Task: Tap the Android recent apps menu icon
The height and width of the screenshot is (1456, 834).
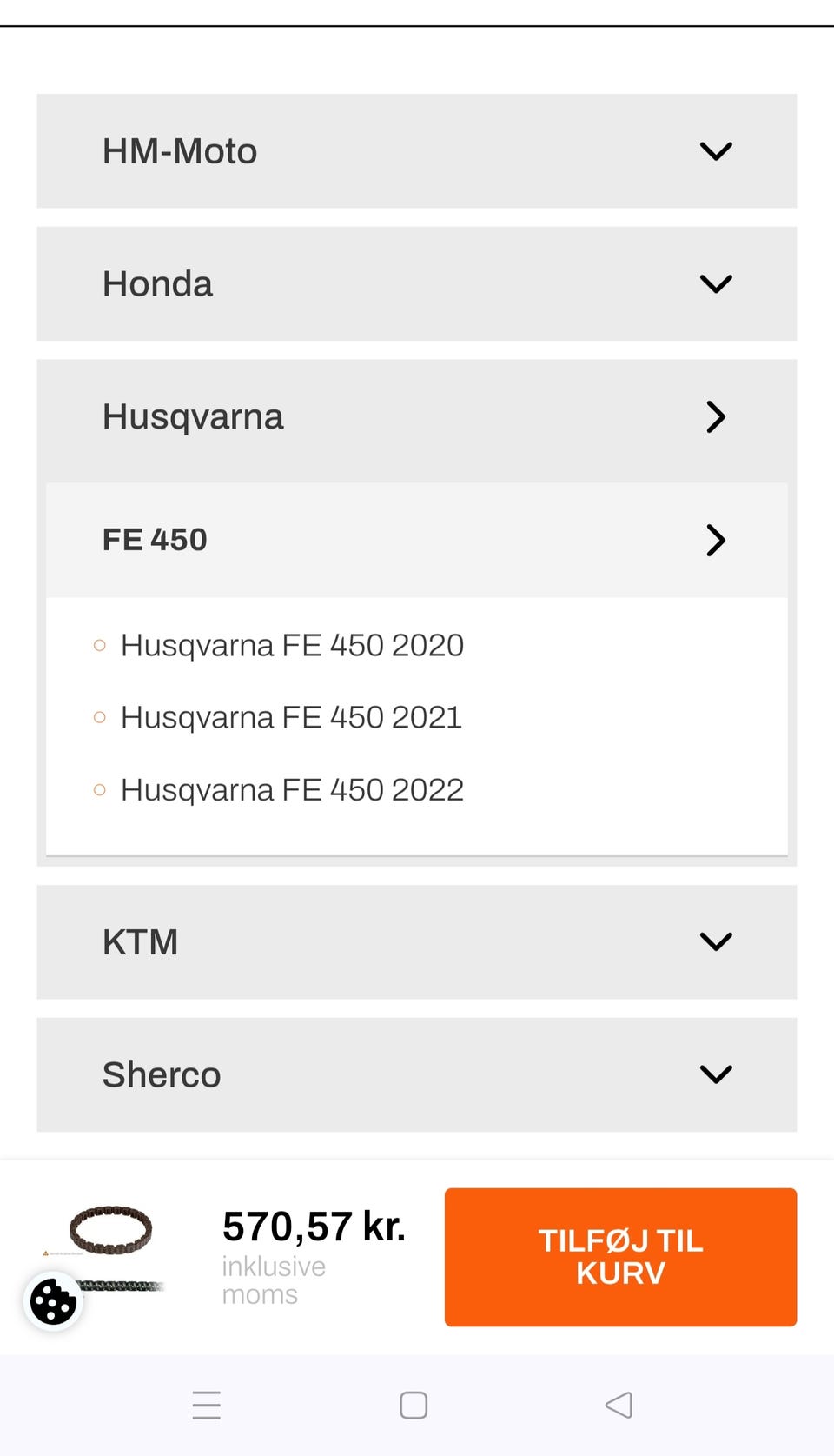Action: click(x=207, y=1405)
